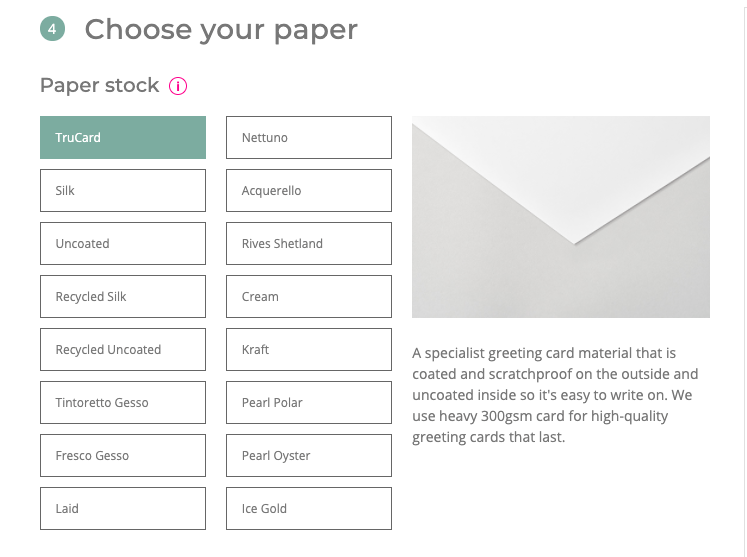Pick Pearl Oyster paper stock
Image resolution: width=747 pixels, height=557 pixels.
coord(309,456)
